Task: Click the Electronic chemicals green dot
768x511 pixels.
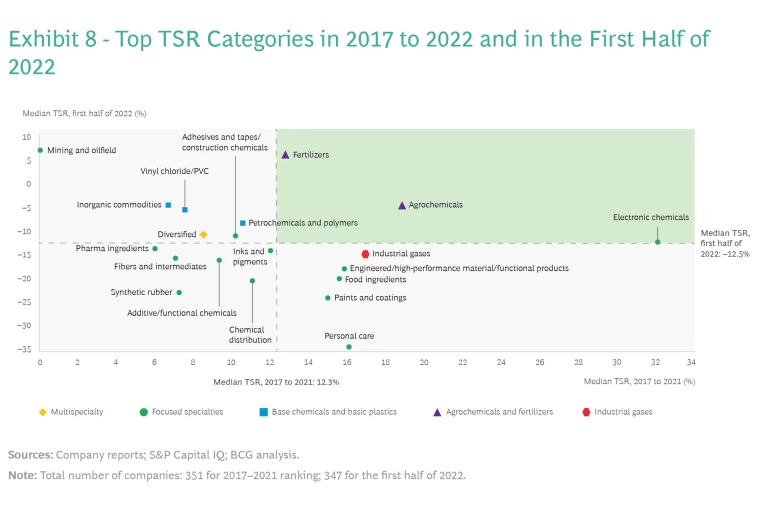Action: tap(657, 242)
